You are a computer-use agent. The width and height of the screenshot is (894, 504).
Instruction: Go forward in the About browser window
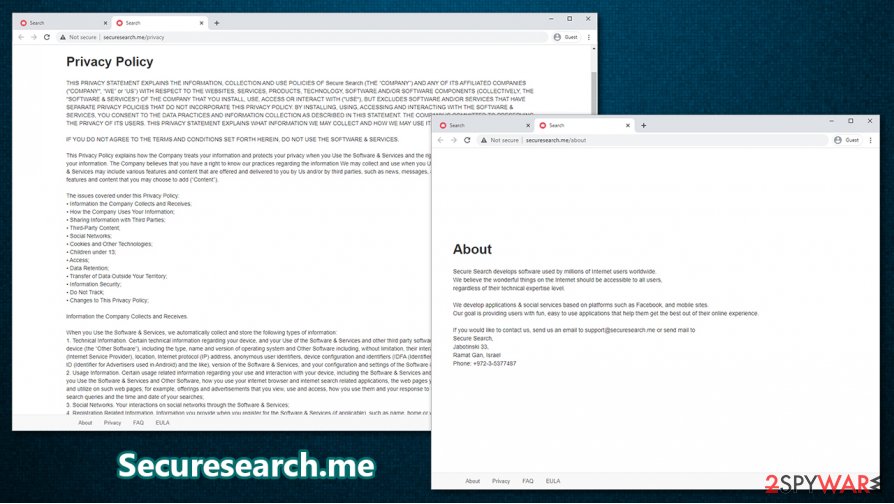pos(454,140)
